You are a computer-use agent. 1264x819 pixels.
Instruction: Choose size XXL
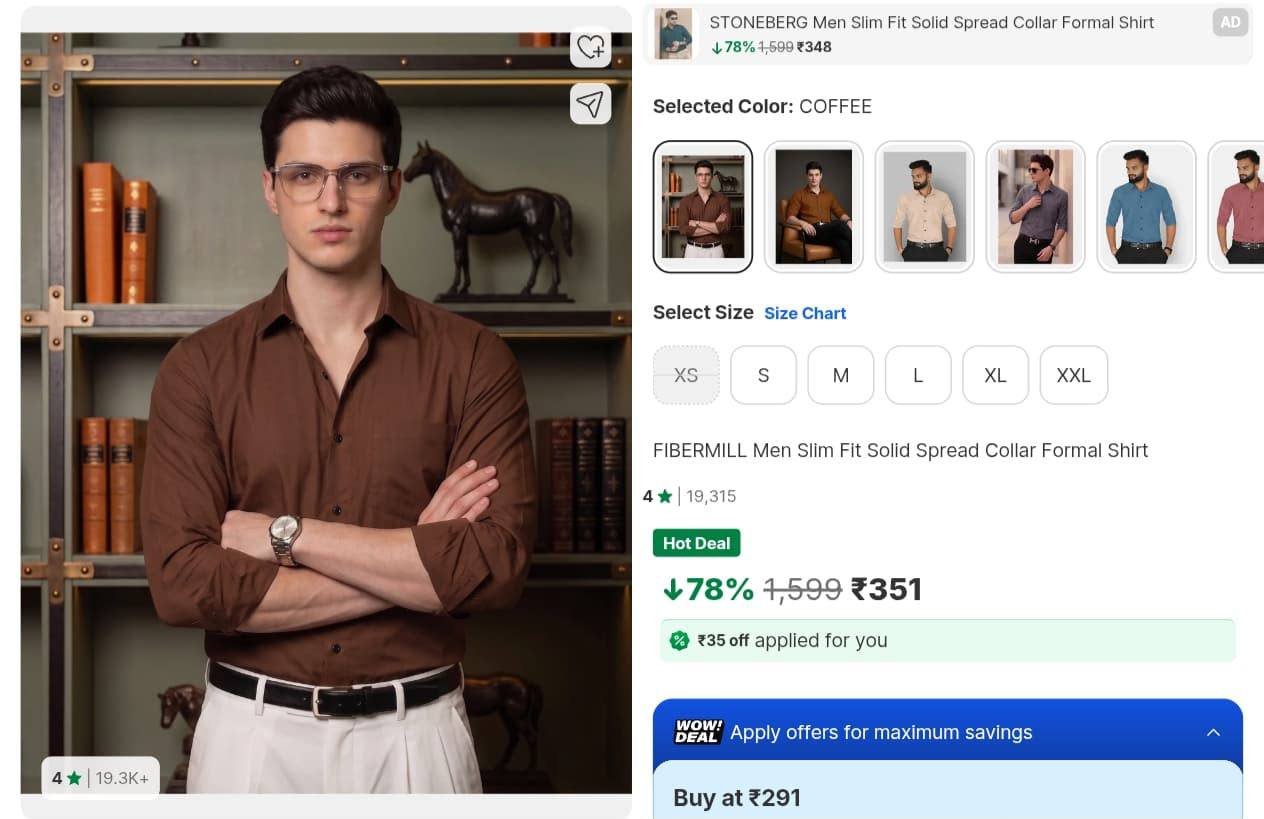[x=1074, y=375]
